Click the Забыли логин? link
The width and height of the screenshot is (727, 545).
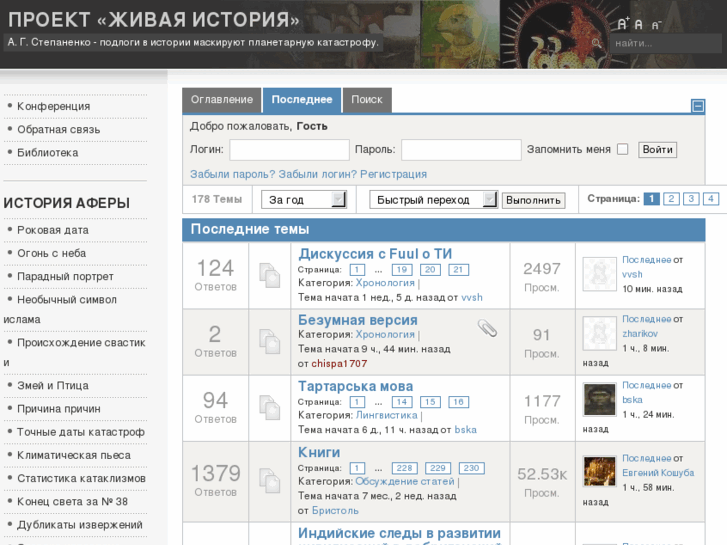(x=318, y=174)
